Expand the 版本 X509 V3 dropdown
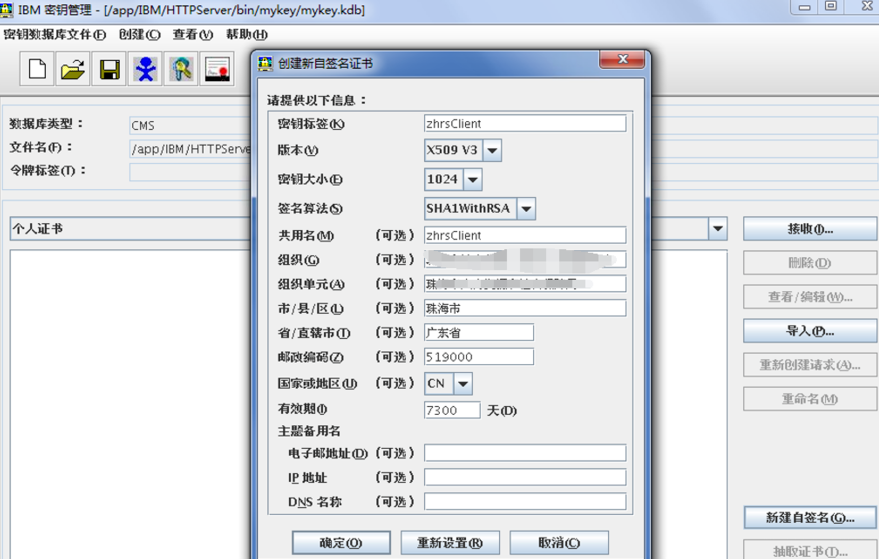 (492, 150)
